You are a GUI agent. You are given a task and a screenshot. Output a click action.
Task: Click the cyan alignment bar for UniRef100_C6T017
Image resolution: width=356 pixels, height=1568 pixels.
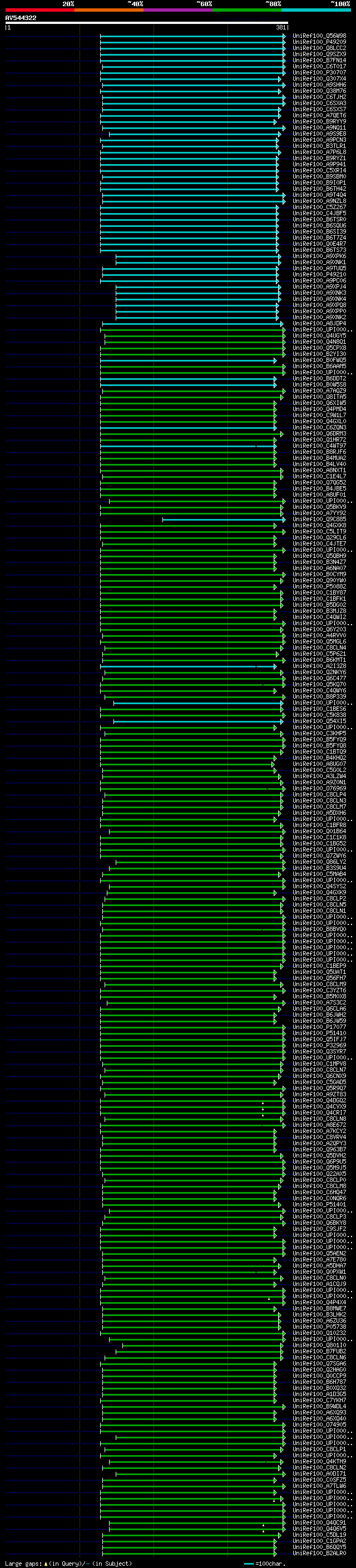(x=192, y=66)
